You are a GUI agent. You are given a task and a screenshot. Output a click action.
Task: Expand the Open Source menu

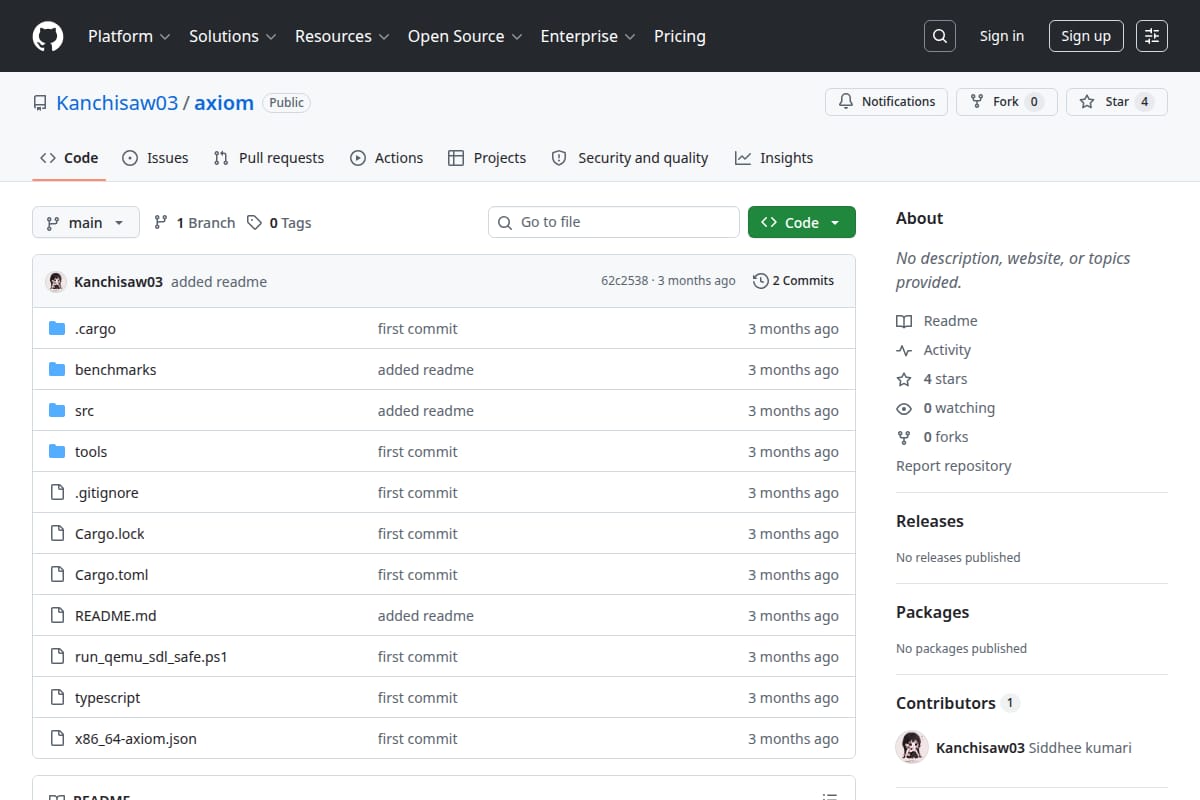[465, 36]
